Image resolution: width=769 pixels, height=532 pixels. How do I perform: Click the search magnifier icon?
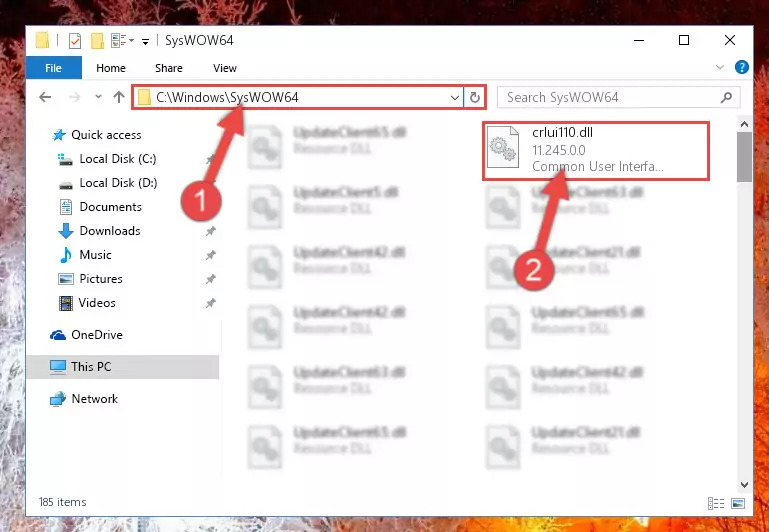point(726,98)
